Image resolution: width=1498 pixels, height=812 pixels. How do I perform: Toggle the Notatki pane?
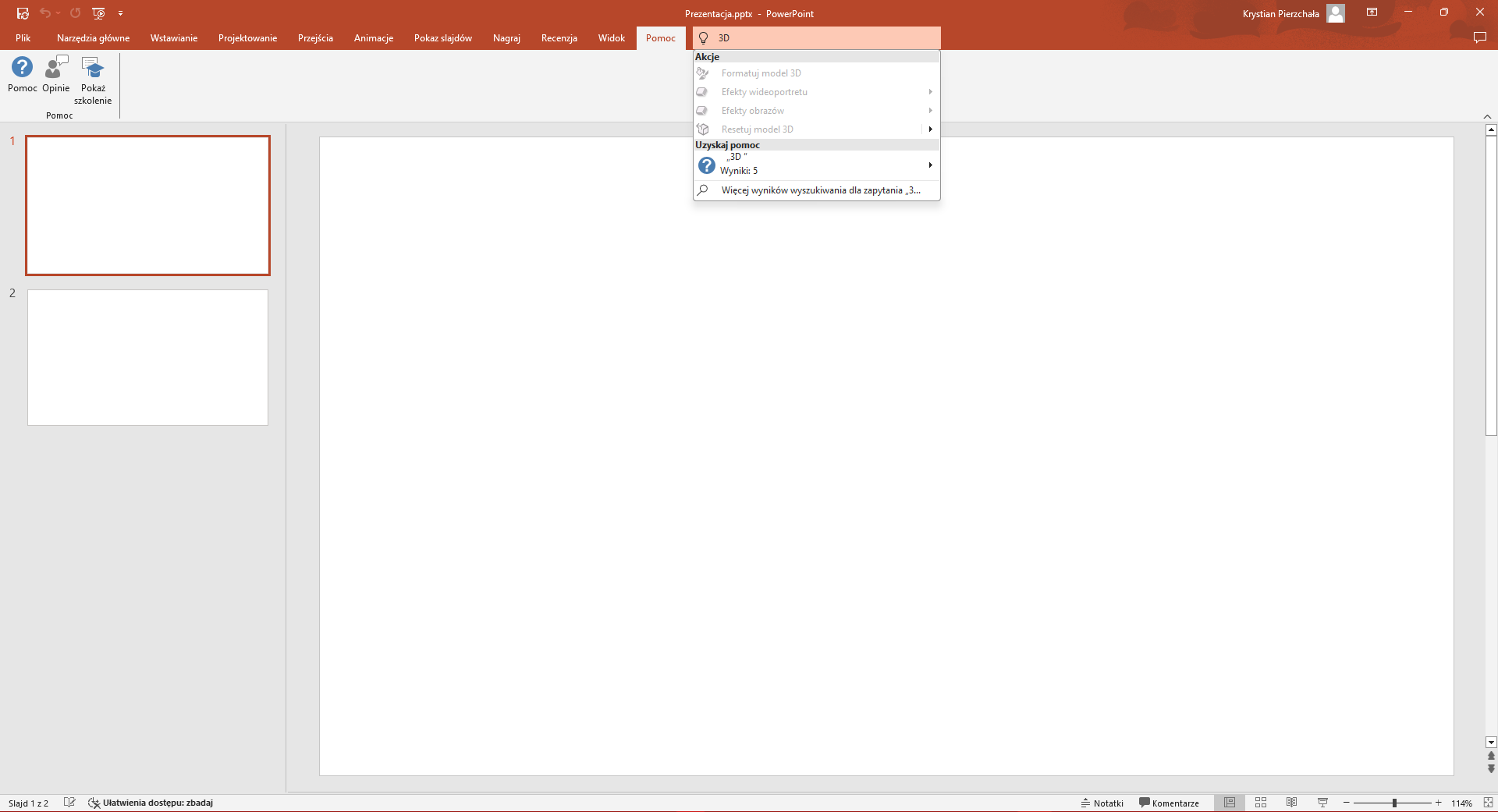[1102, 803]
